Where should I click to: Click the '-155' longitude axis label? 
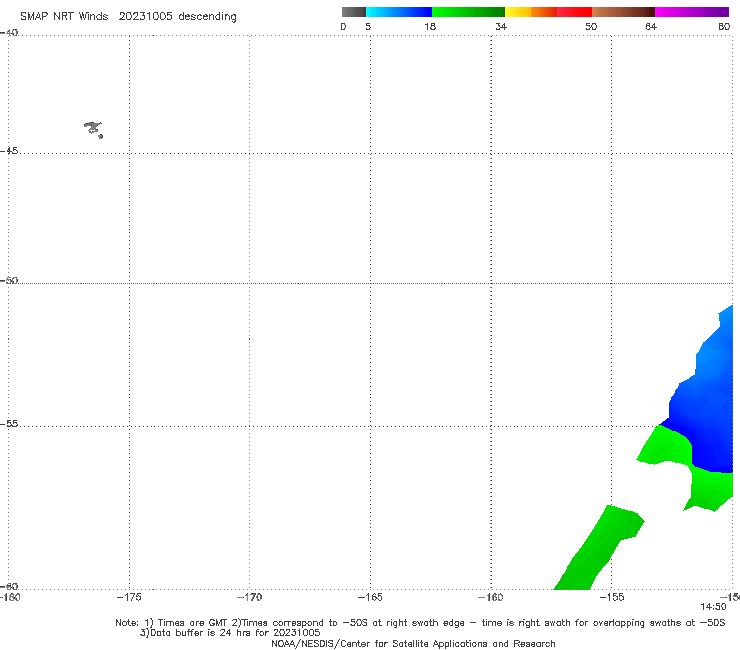(x=612, y=597)
